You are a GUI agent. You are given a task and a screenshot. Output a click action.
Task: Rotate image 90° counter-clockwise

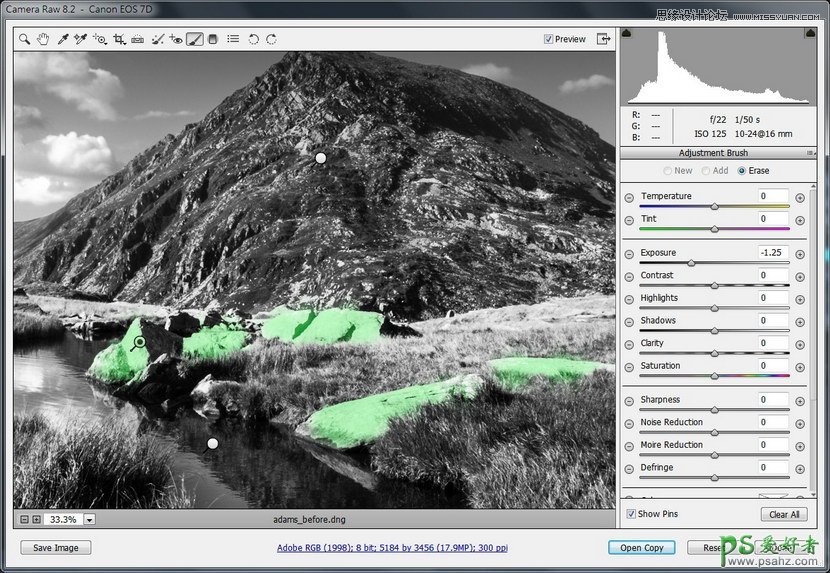click(253, 40)
